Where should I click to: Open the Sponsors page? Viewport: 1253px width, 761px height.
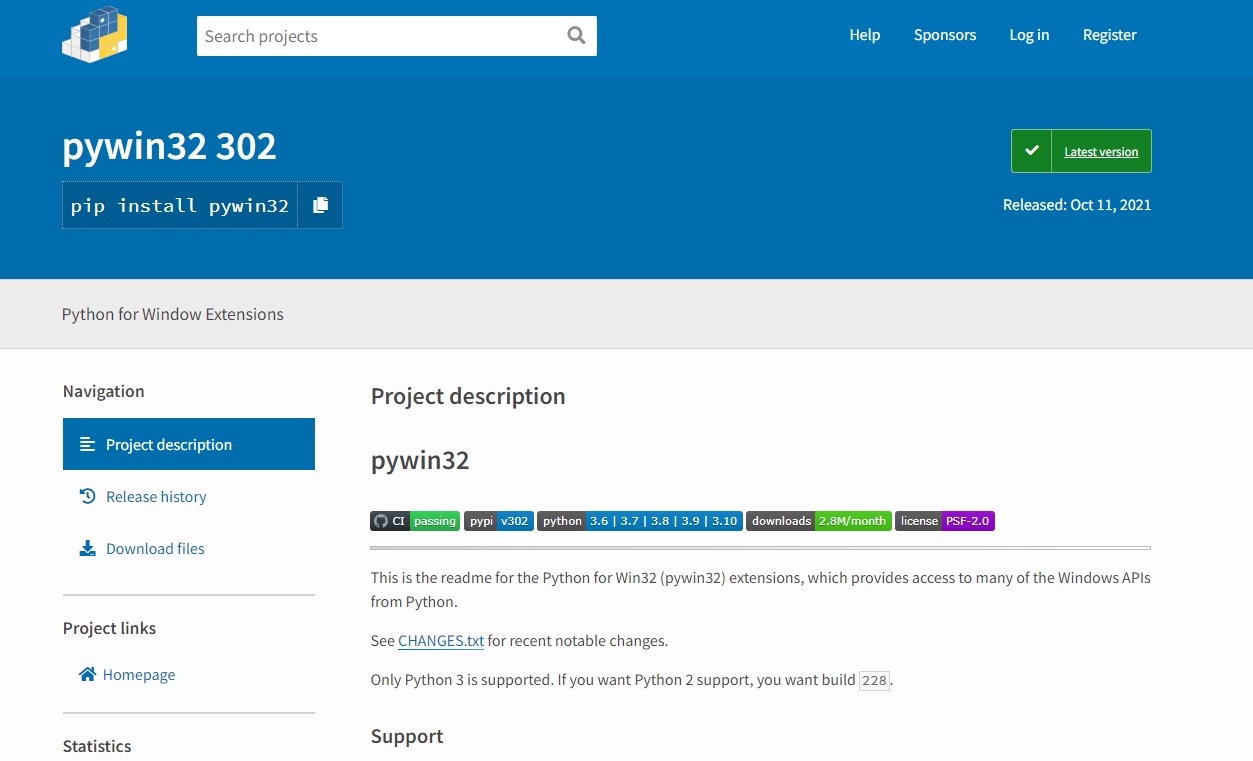[944, 35]
